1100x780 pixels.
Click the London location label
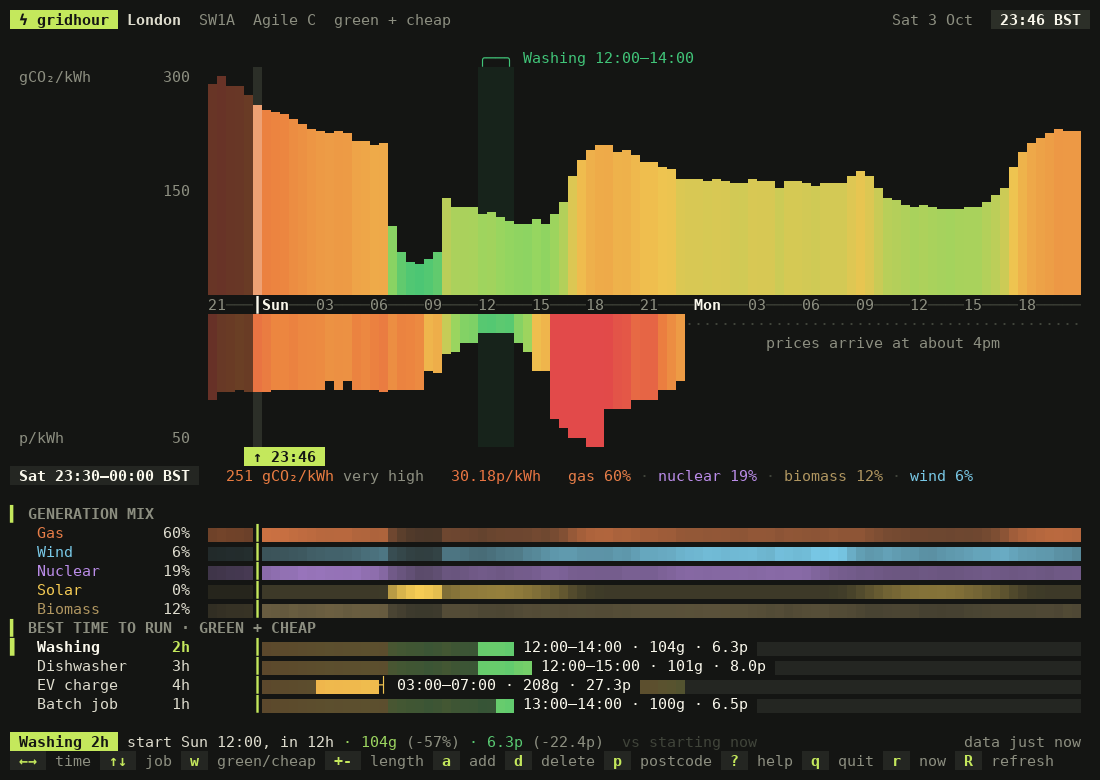(x=154, y=20)
